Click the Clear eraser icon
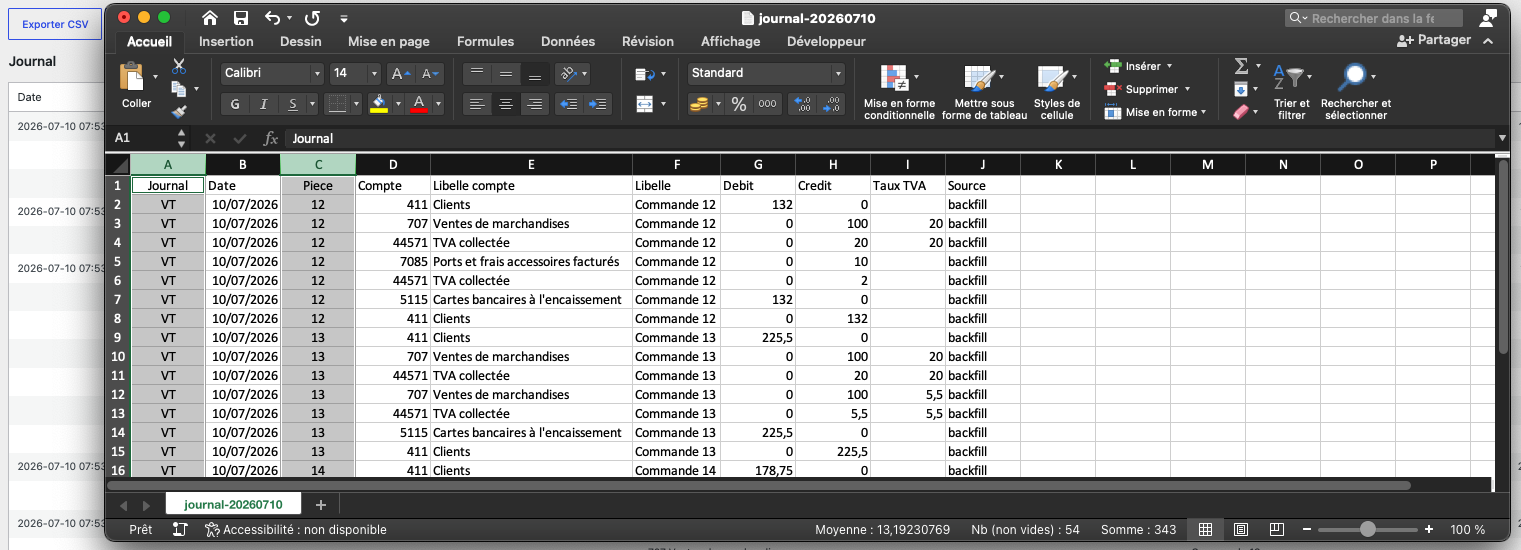This screenshot has height=550, width=1521. pyautogui.click(x=1242, y=112)
